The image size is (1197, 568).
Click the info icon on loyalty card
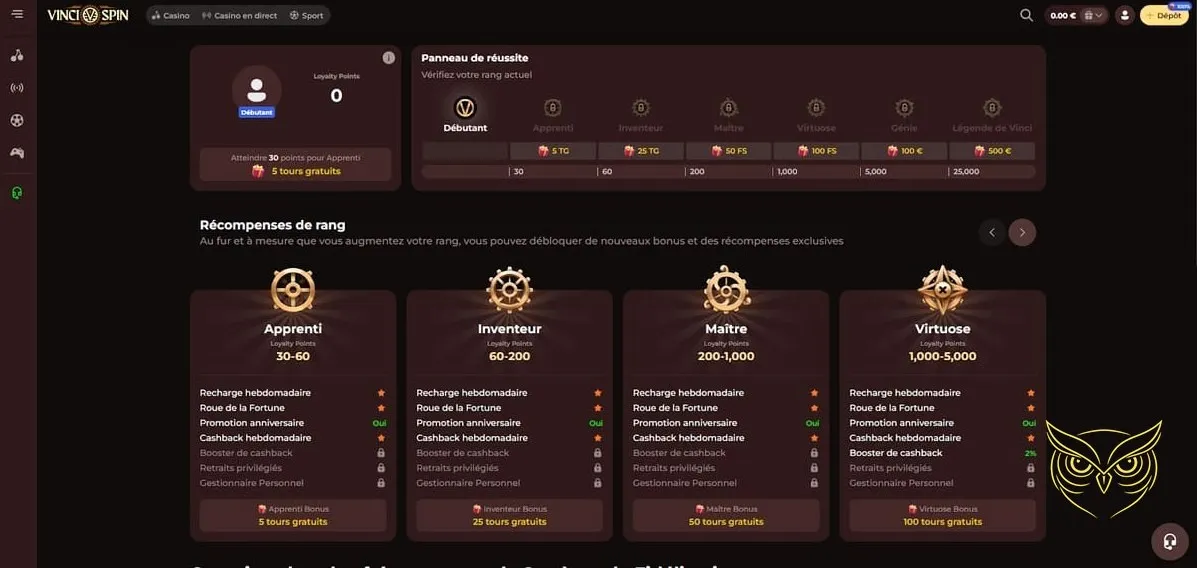pos(389,58)
